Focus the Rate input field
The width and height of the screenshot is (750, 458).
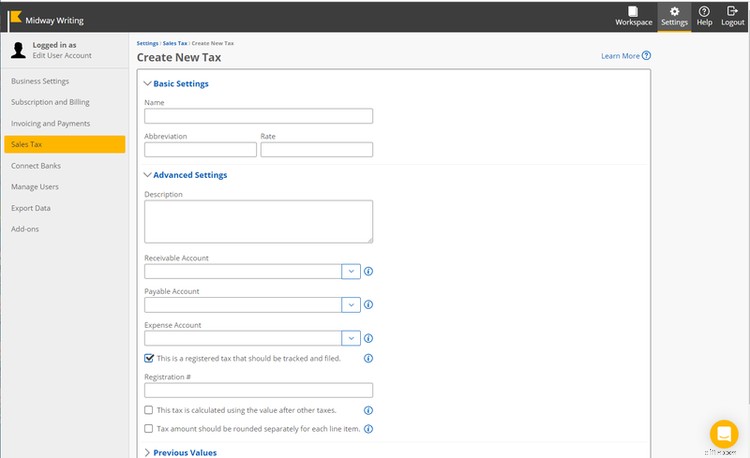tap(317, 150)
